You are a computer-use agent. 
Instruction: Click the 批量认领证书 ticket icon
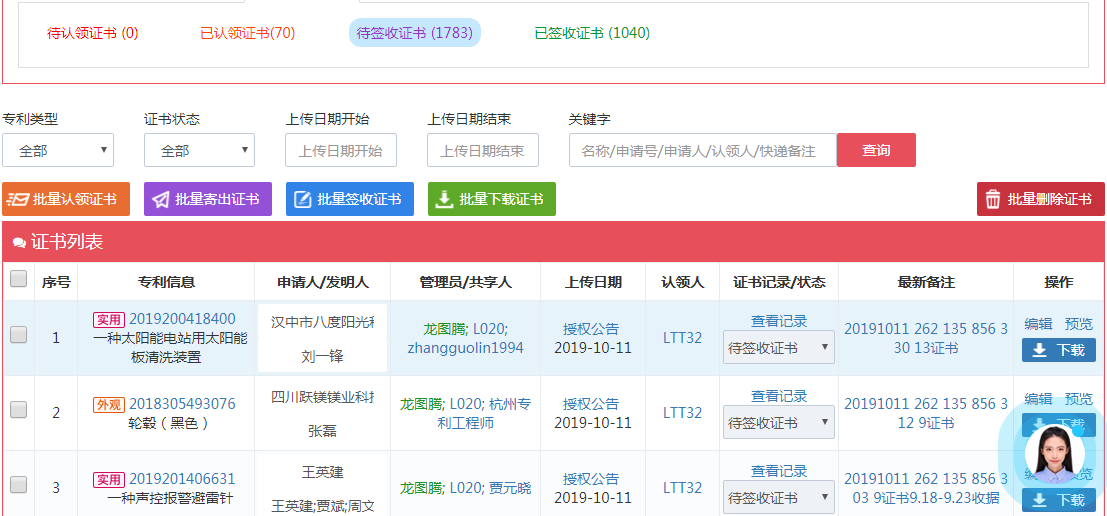coord(19,199)
